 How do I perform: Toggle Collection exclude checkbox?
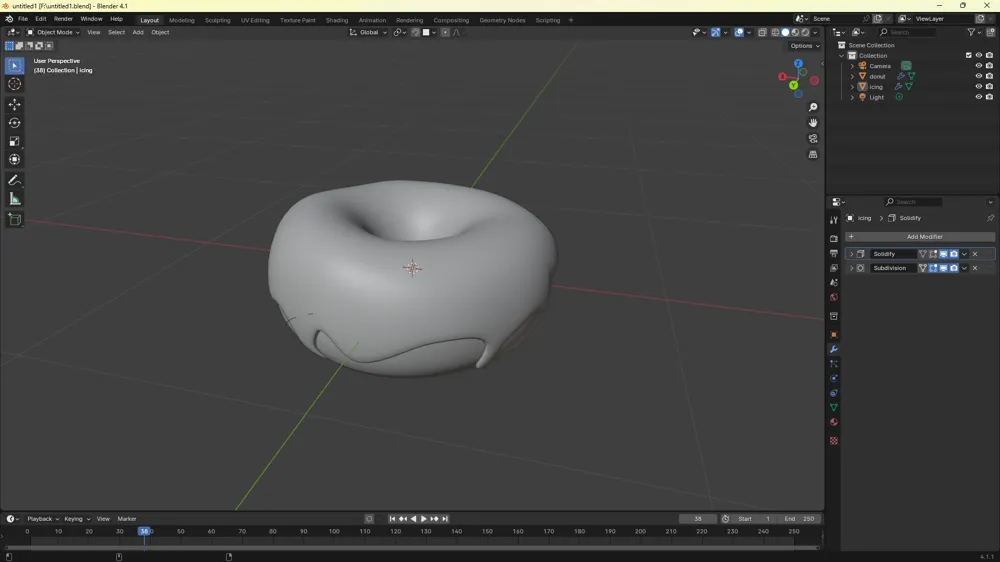(x=968, y=55)
